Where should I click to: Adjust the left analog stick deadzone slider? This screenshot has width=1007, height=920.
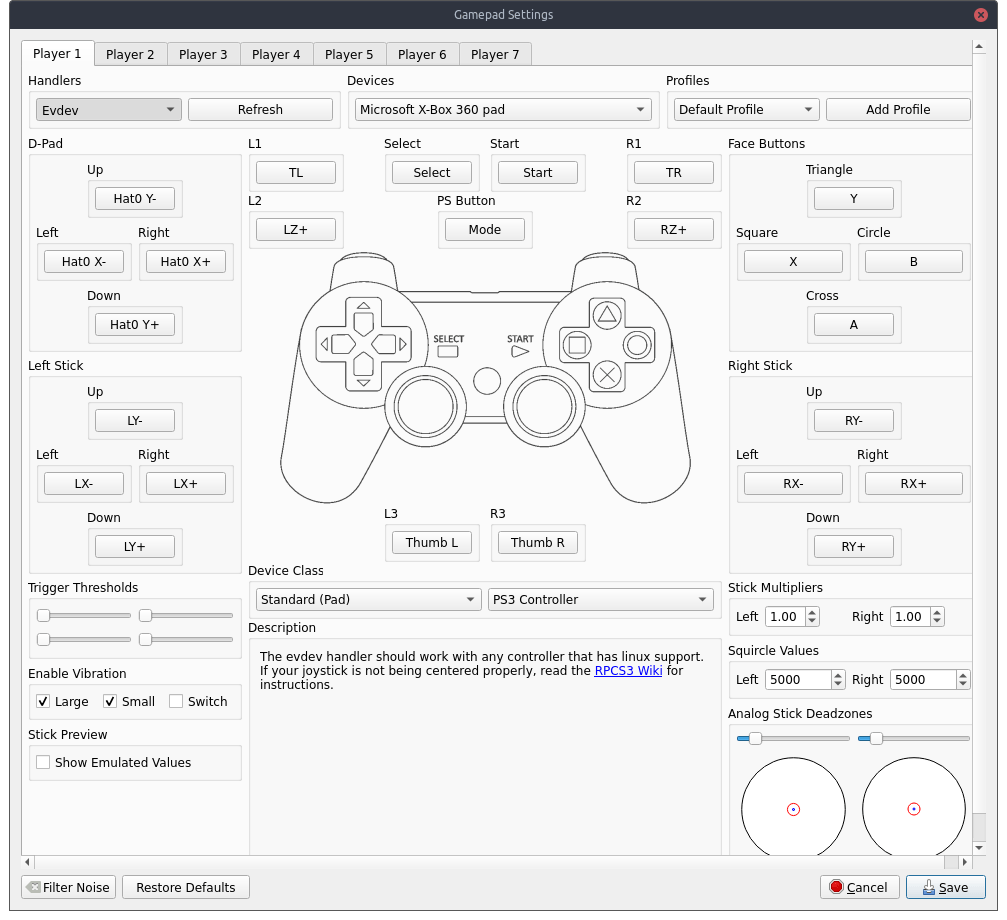click(x=755, y=738)
